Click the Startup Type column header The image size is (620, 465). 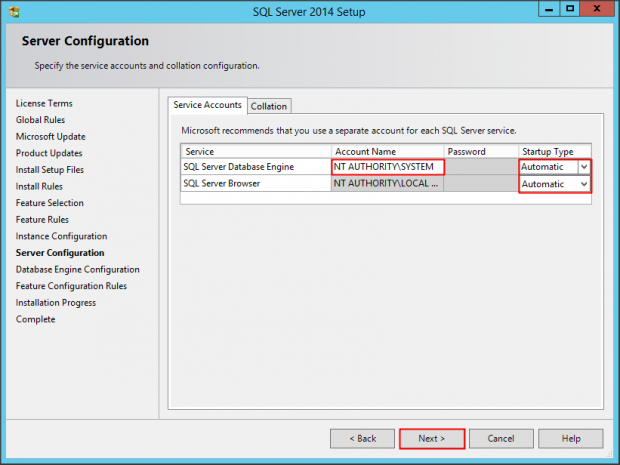click(555, 151)
